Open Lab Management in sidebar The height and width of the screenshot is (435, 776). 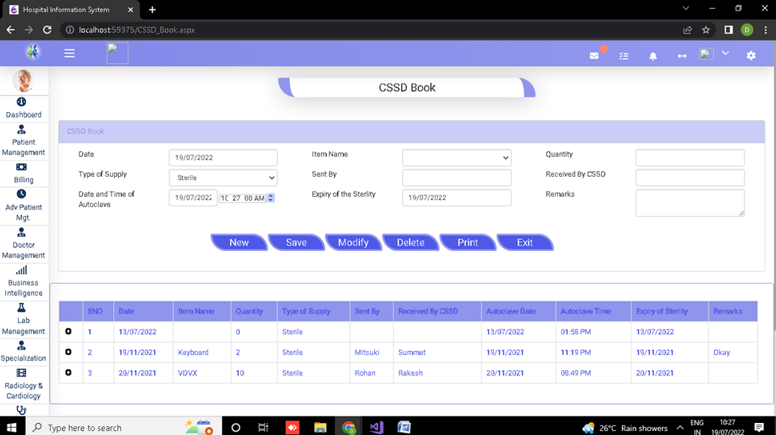coord(23,319)
